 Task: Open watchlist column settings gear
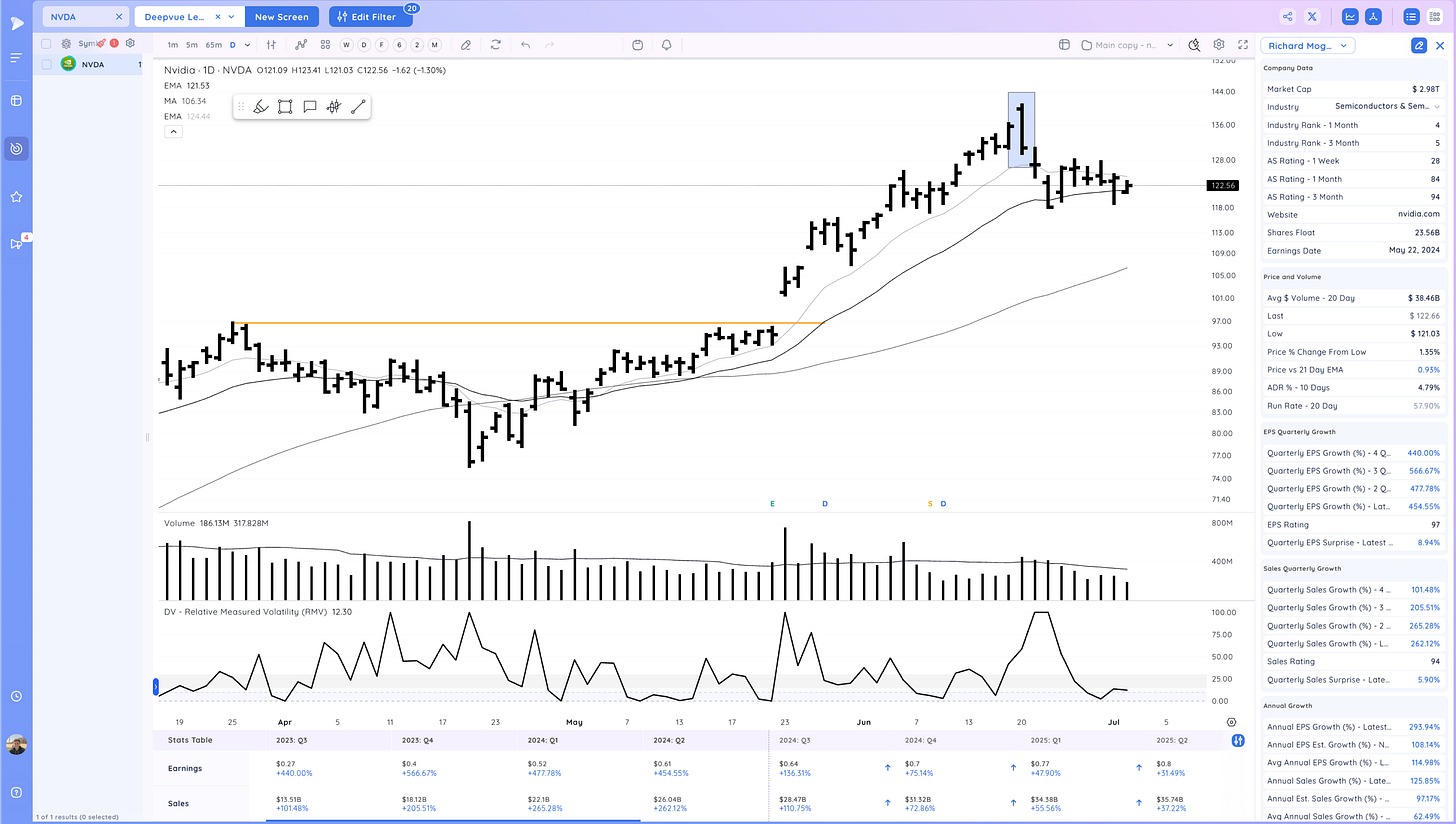(130, 44)
